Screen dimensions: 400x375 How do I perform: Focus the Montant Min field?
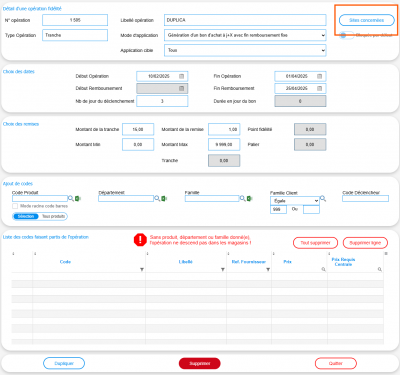pyautogui.click(x=138, y=144)
